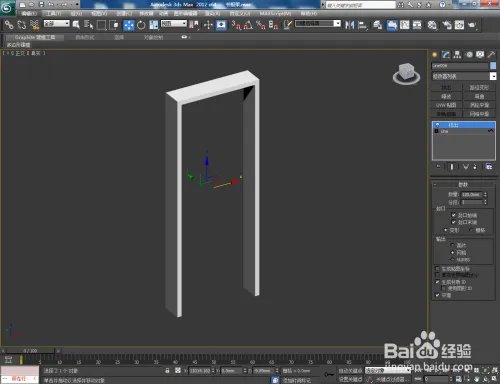
Task: Select the 面片 patch output radio
Action: coord(453,245)
